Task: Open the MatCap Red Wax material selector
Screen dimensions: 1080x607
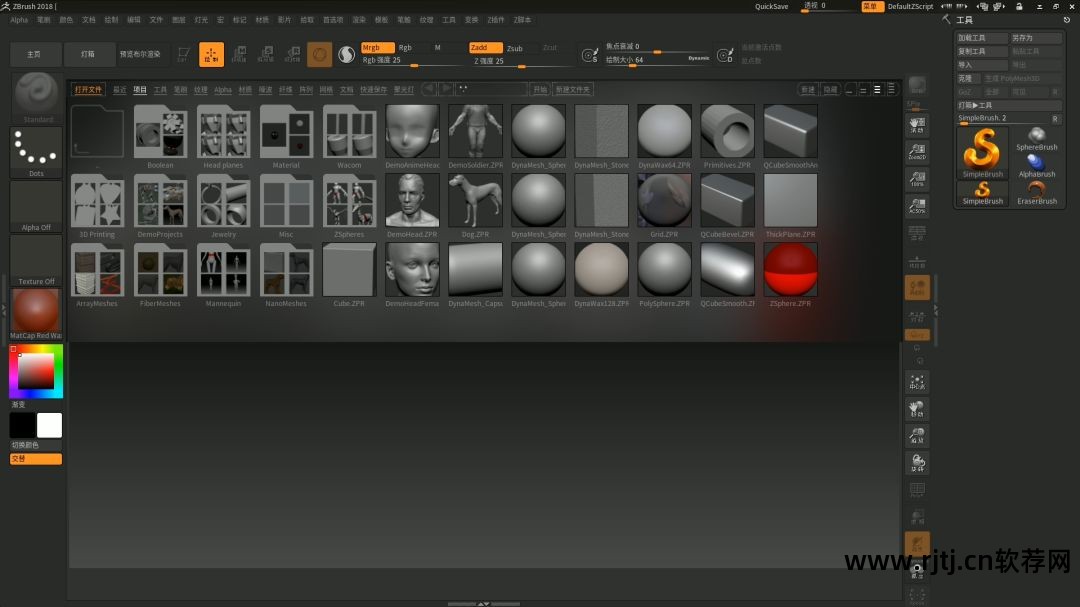Action: coord(36,314)
